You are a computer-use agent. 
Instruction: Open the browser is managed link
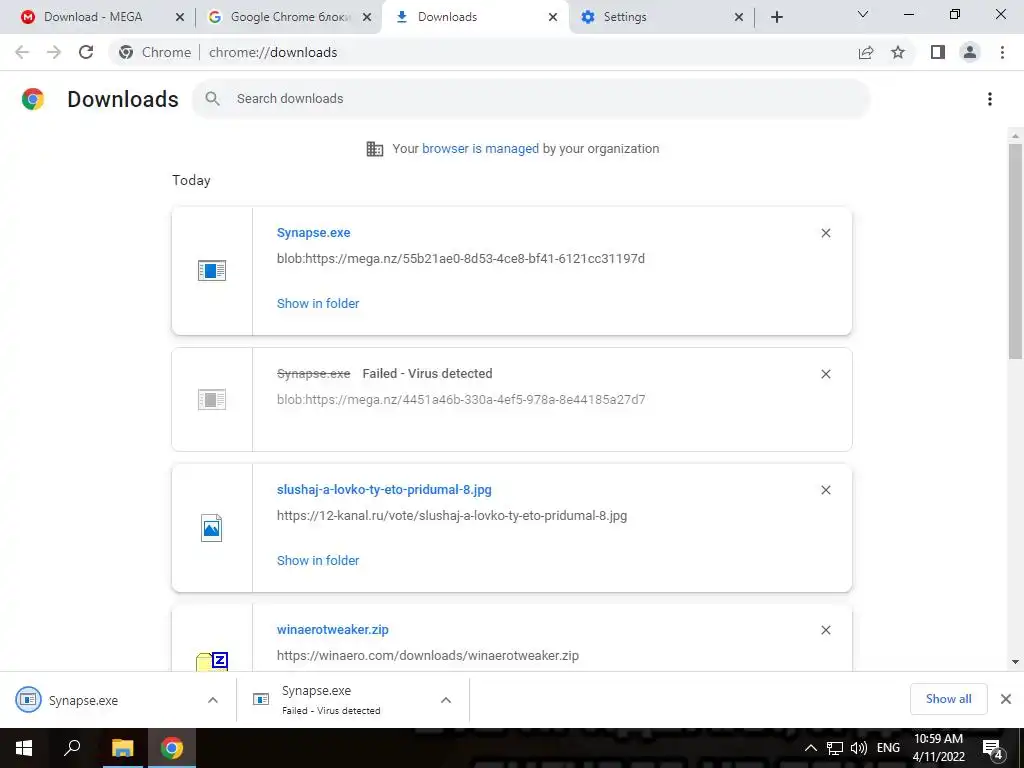(x=480, y=149)
